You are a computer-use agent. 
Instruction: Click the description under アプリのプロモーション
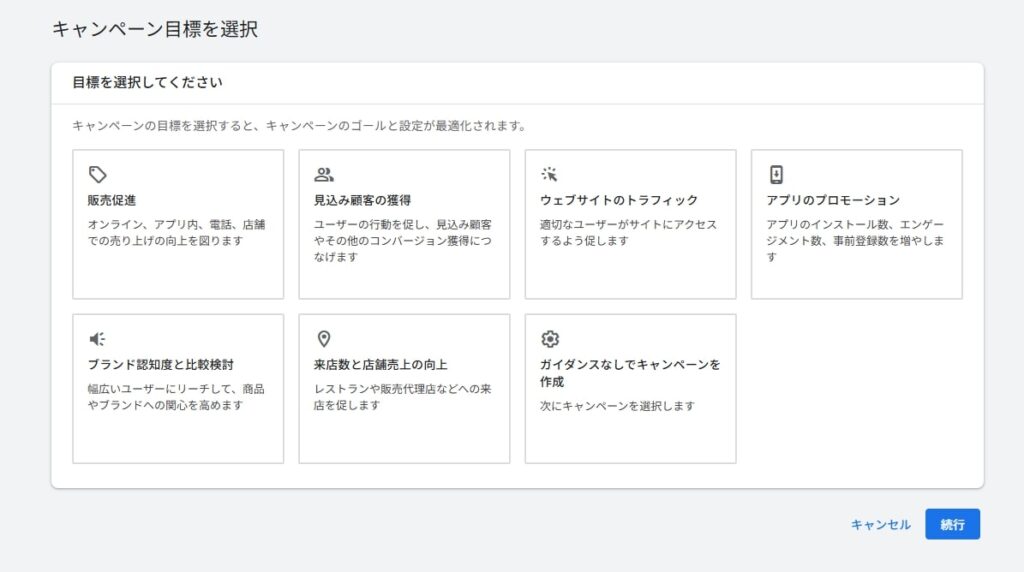pos(855,241)
